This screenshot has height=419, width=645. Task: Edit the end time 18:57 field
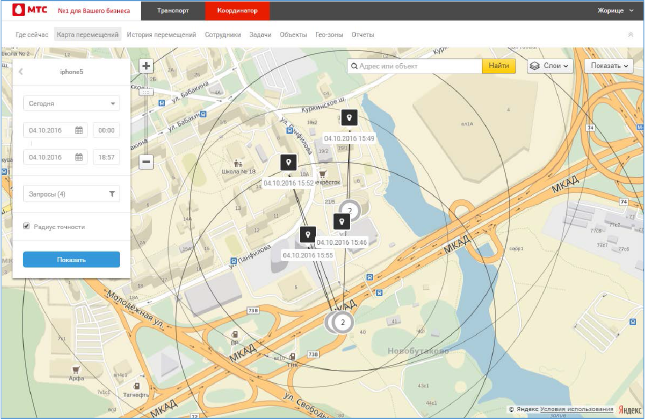click(106, 157)
